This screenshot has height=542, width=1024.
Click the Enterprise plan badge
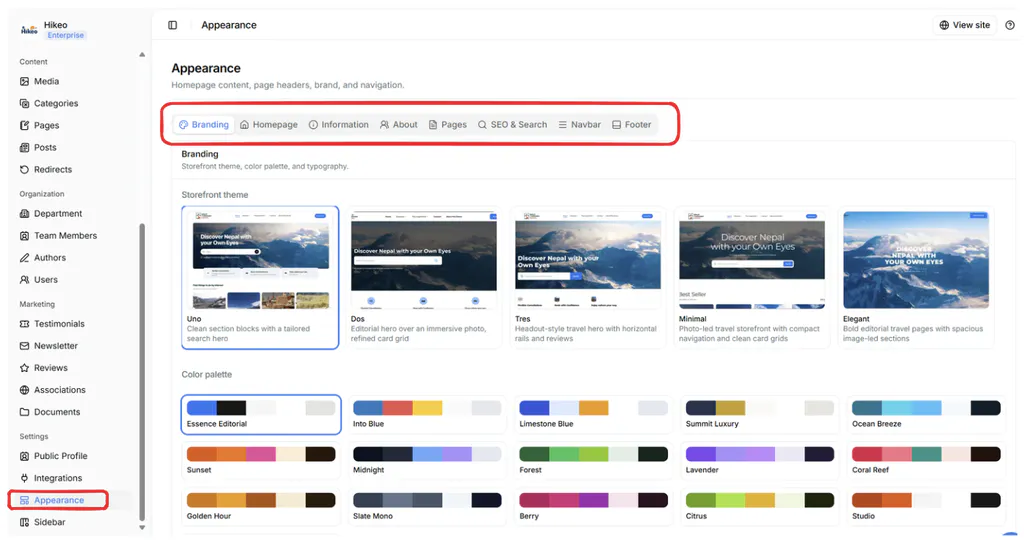point(65,35)
